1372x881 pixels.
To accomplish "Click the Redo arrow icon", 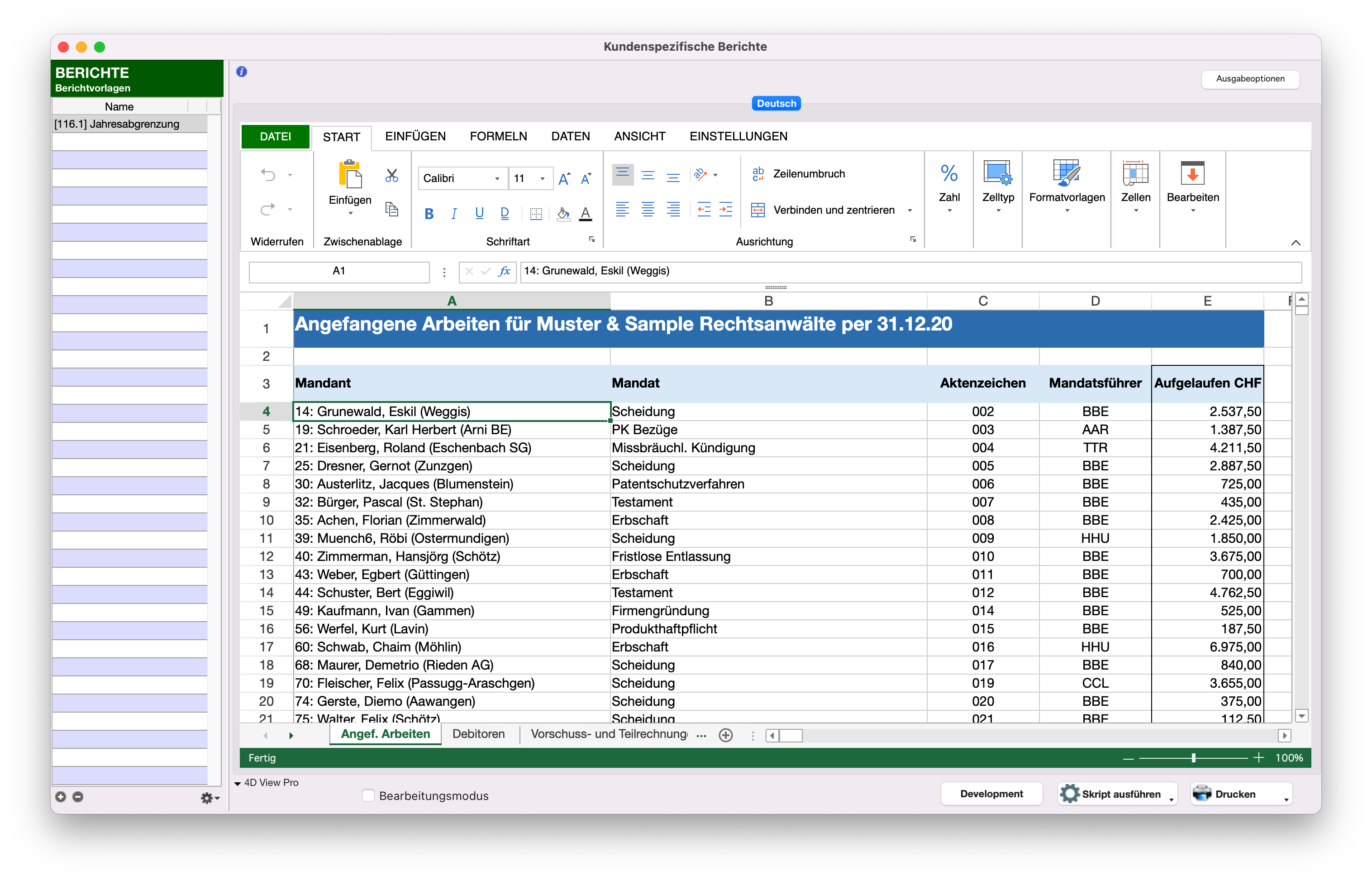I will tap(268, 209).
